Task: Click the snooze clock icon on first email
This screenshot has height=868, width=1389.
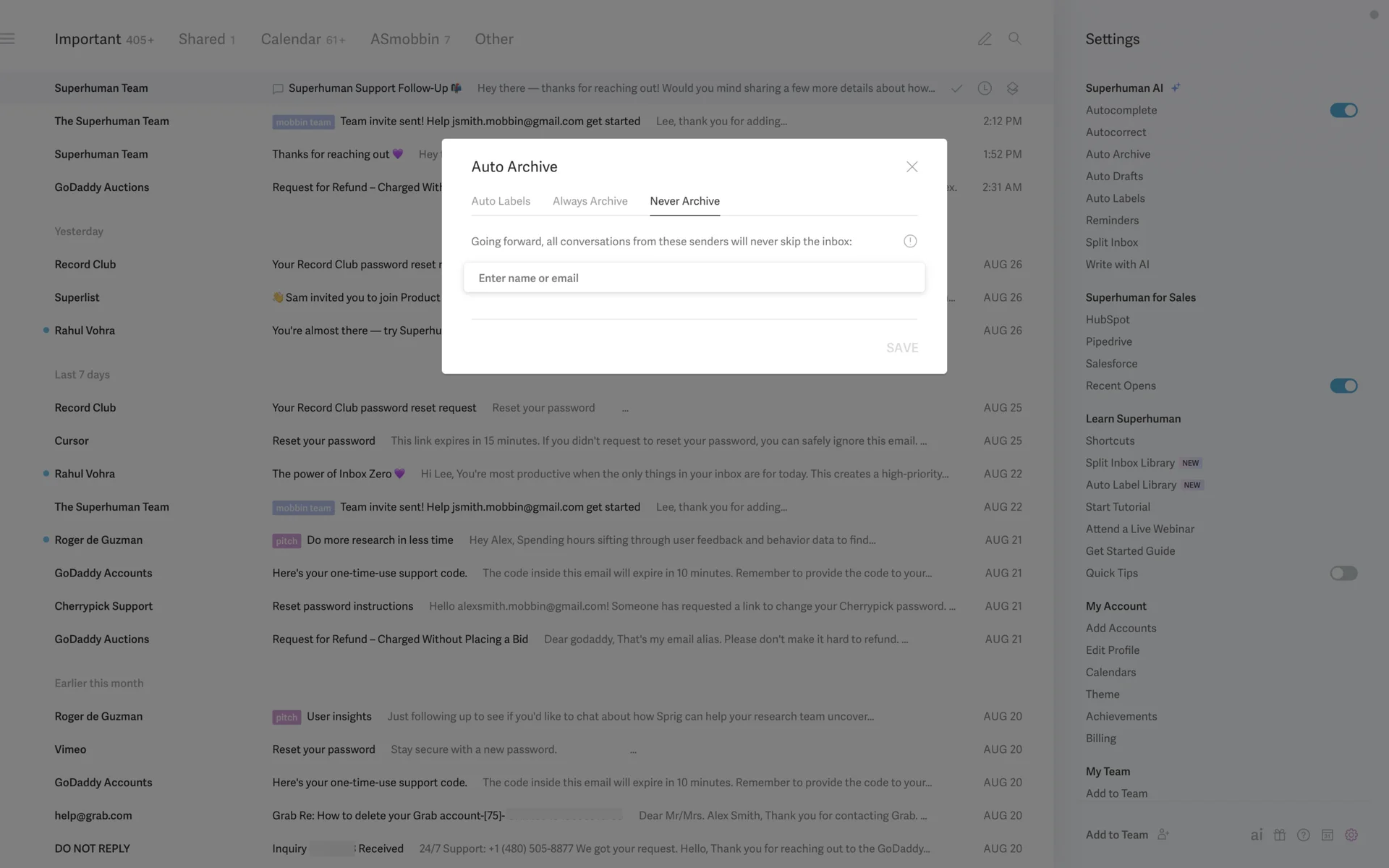Action: point(984,88)
